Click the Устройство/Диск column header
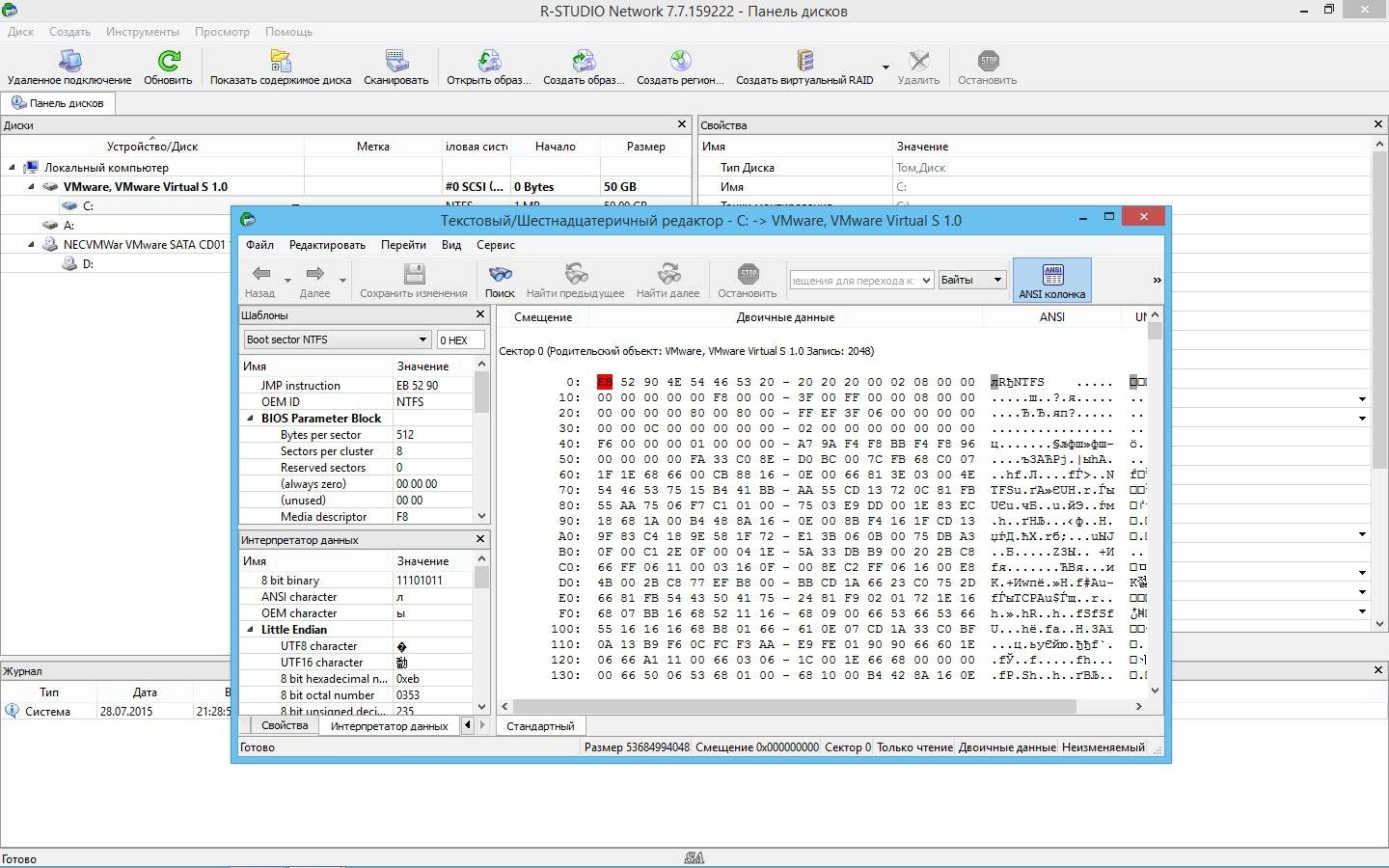The height and width of the screenshot is (868, 1389). coord(152,147)
